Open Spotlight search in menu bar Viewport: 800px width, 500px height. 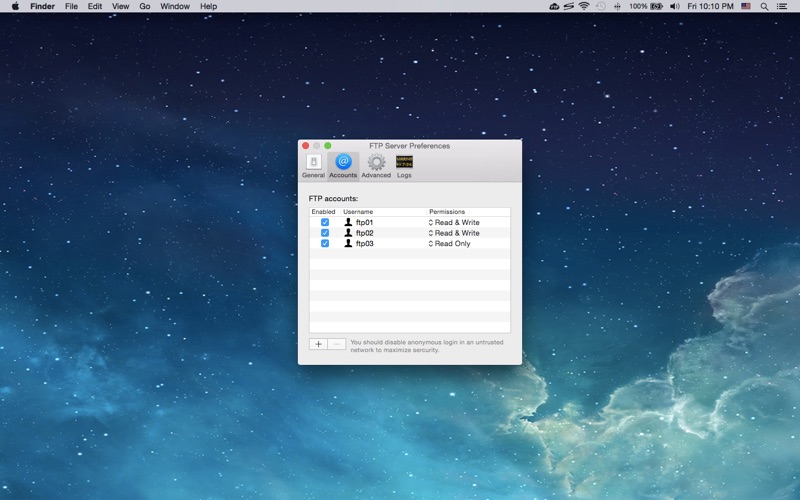pyautogui.click(x=767, y=6)
